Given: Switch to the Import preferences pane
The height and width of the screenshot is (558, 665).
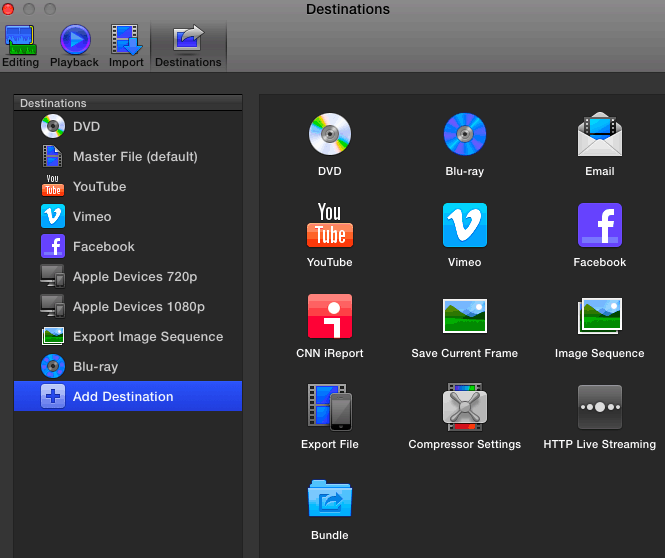Looking at the screenshot, I should [x=126, y=46].
